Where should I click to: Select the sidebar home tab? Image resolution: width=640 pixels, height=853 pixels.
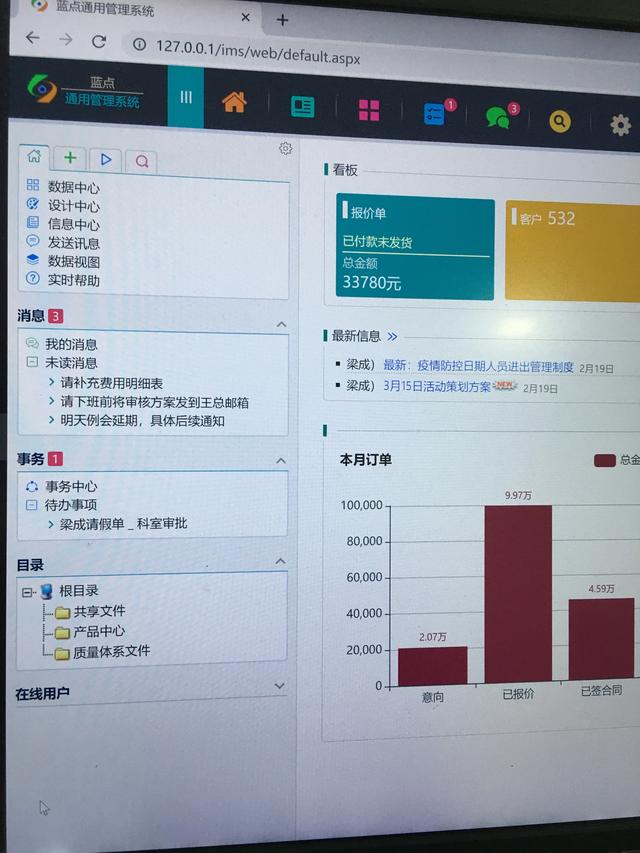pyautogui.click(x=34, y=157)
